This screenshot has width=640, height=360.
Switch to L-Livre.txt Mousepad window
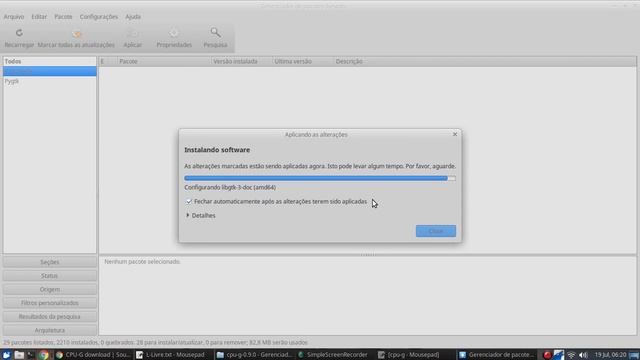tap(173, 355)
